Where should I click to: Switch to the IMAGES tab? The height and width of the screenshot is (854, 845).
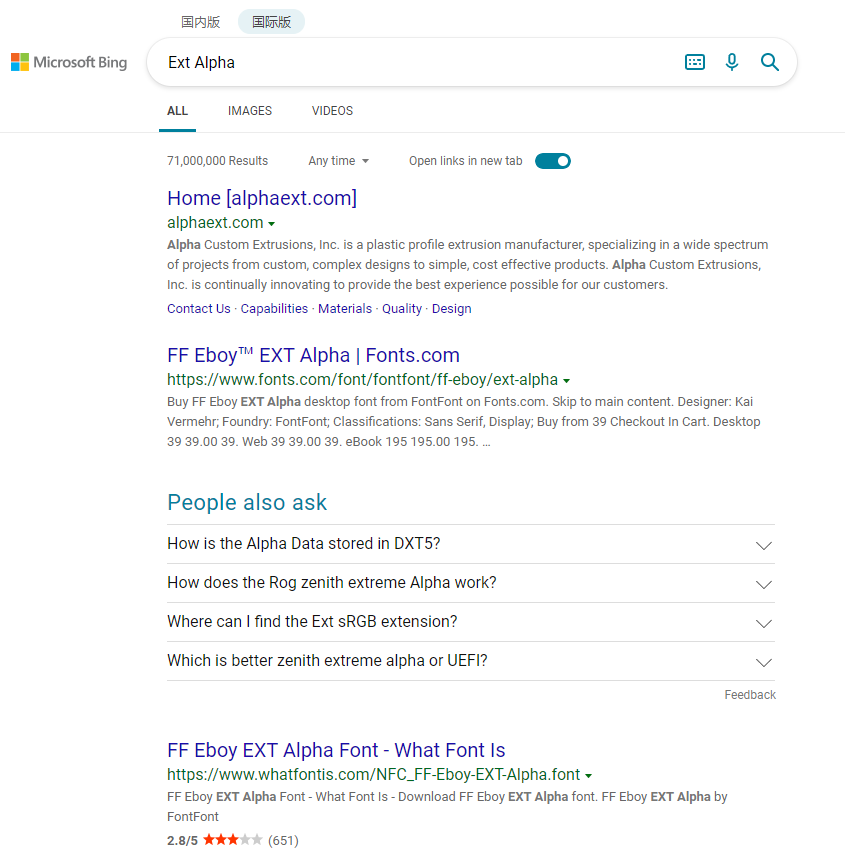pos(250,111)
